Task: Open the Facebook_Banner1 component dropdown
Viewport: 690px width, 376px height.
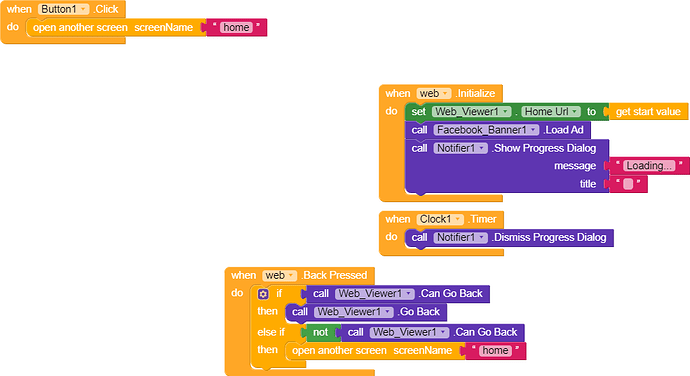Action: pos(486,130)
